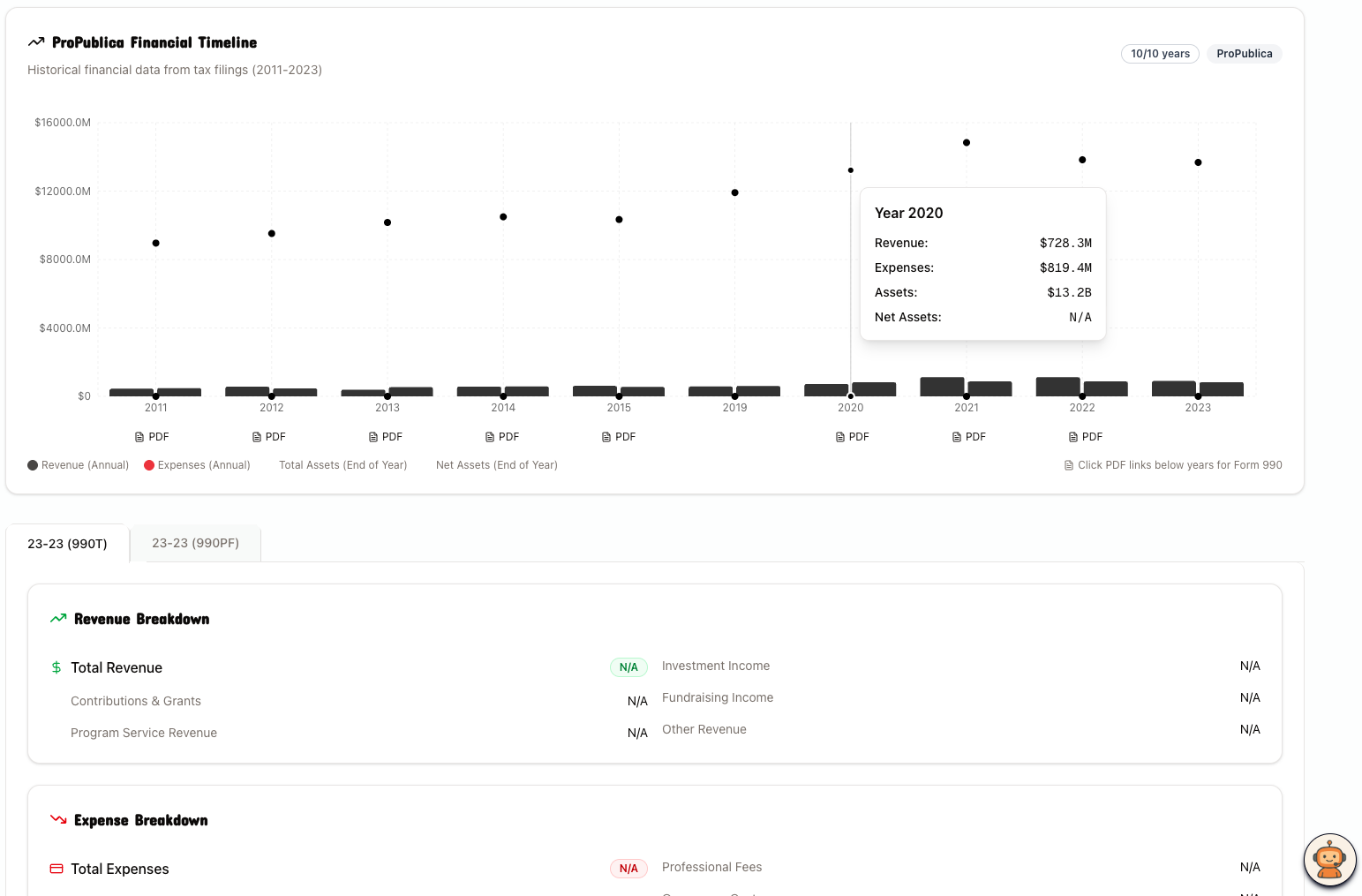1362x896 pixels.
Task: Click the red Expenses legend color dot
Action: tap(149, 465)
